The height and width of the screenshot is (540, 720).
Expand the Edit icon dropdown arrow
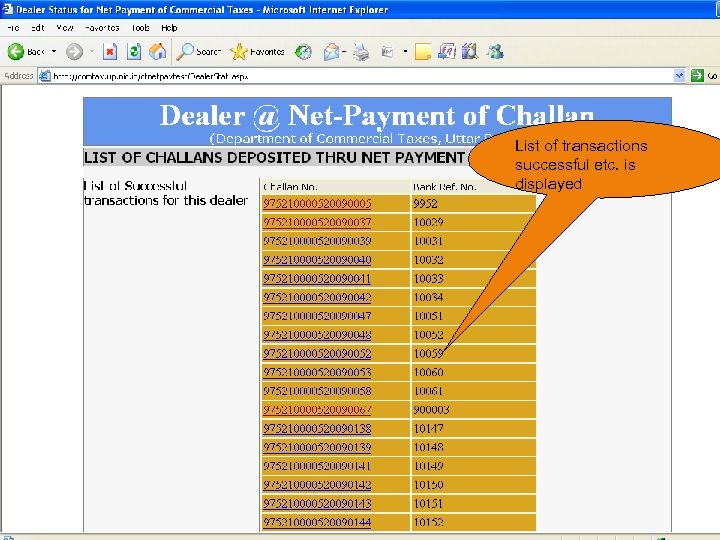point(405,51)
